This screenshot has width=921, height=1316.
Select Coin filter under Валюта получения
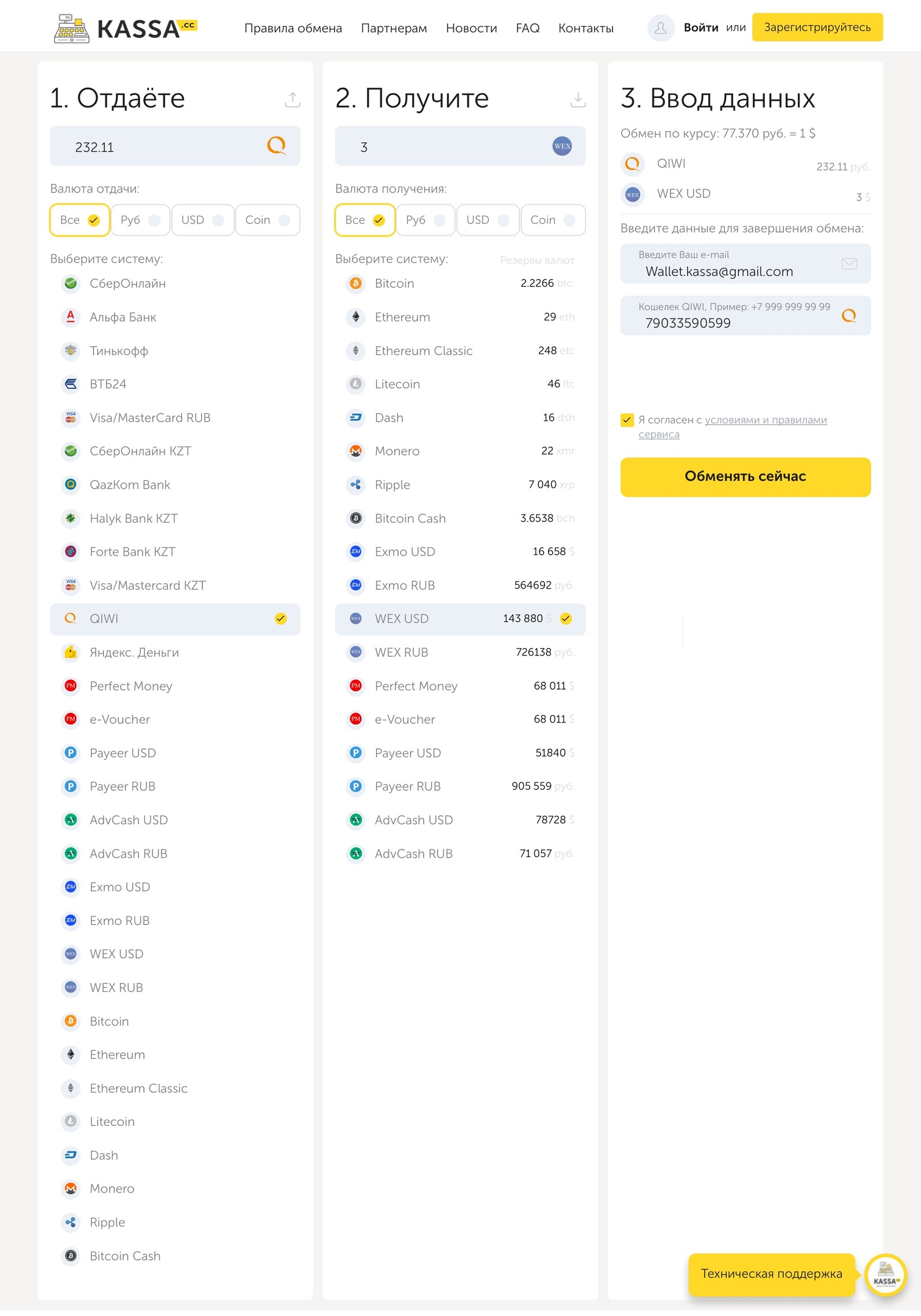tap(553, 220)
